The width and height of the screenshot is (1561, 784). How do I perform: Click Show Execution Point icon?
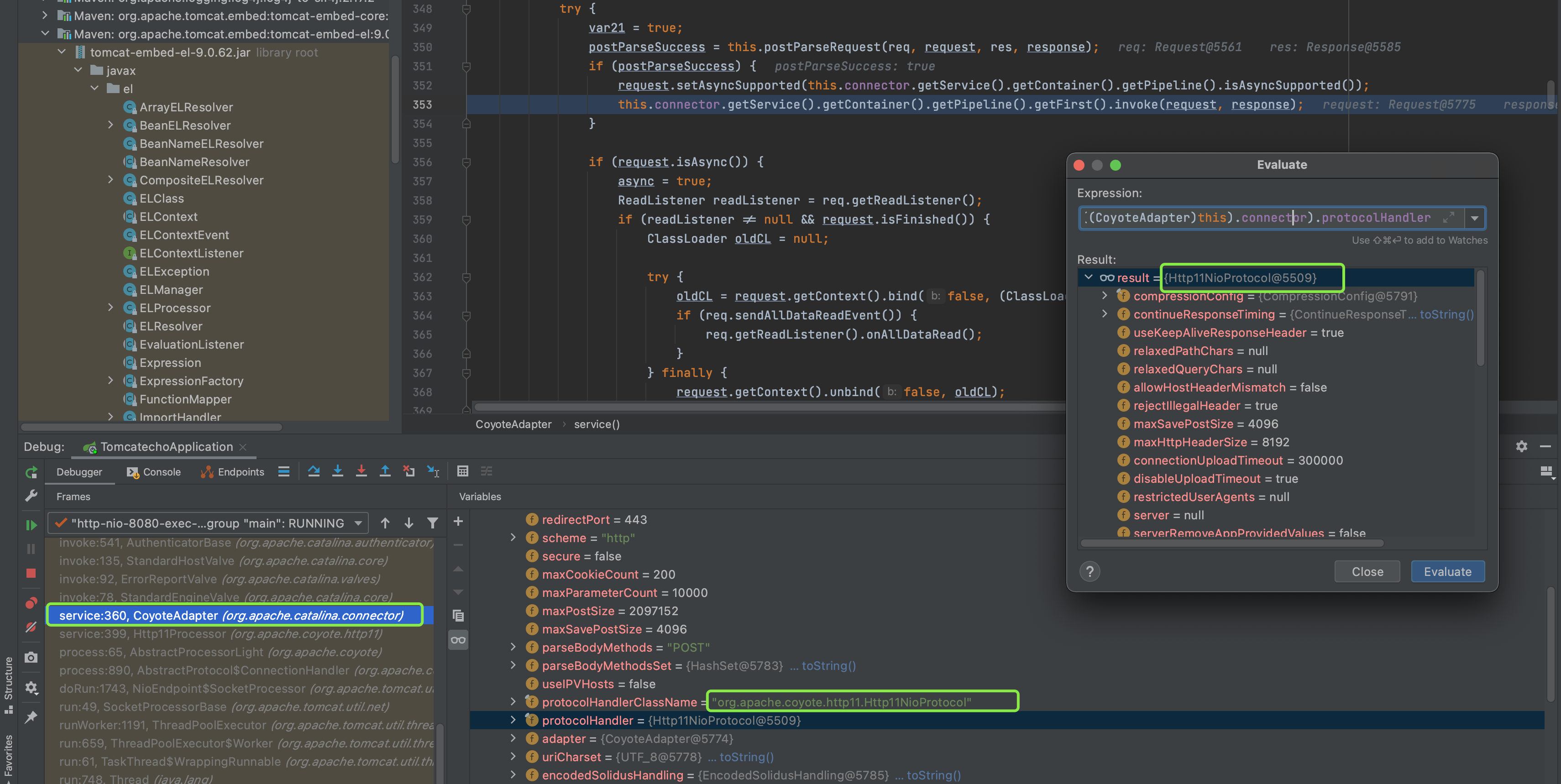tap(283, 471)
